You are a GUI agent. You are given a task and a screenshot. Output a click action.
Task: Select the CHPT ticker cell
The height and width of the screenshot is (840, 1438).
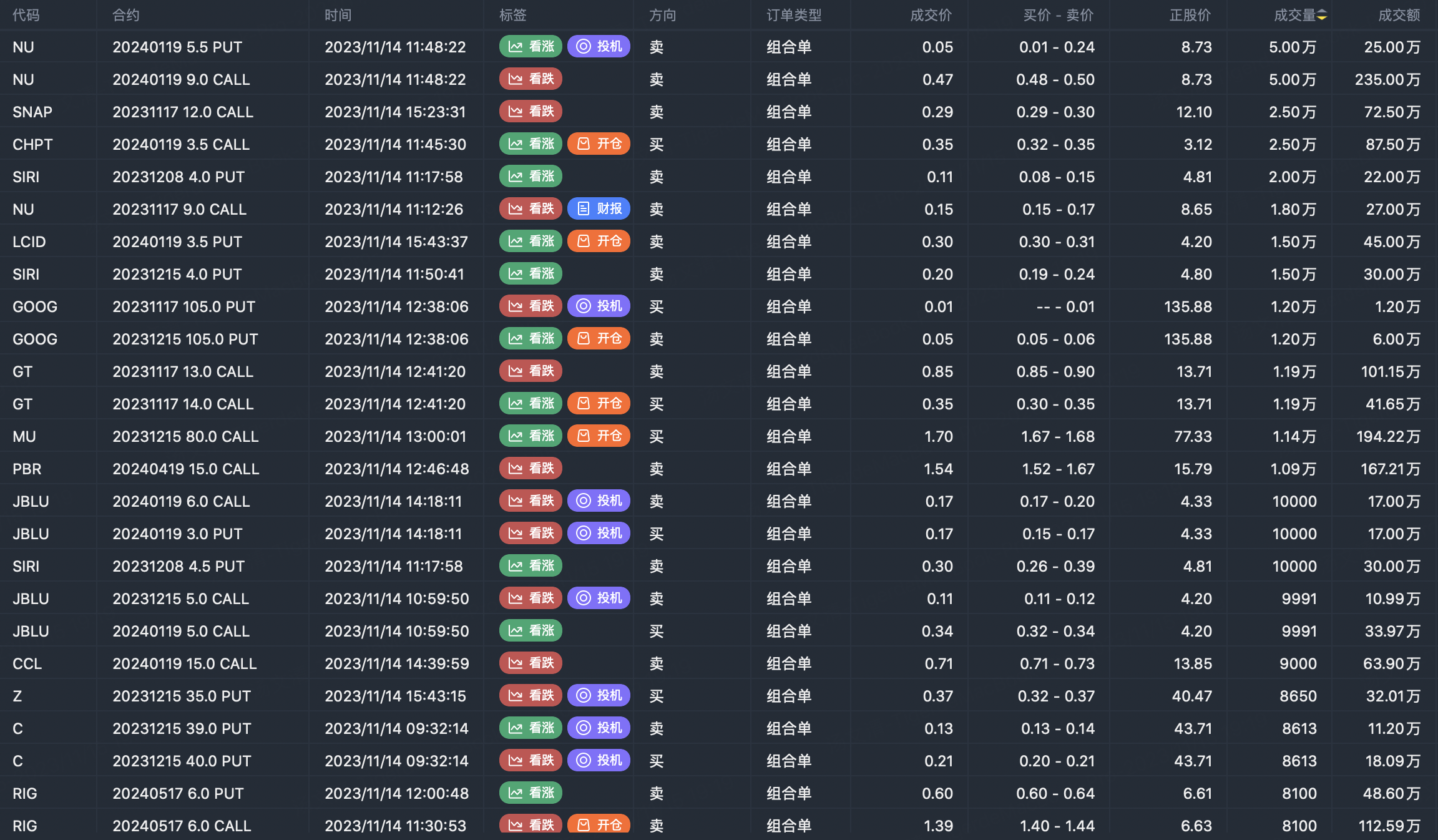[x=32, y=144]
